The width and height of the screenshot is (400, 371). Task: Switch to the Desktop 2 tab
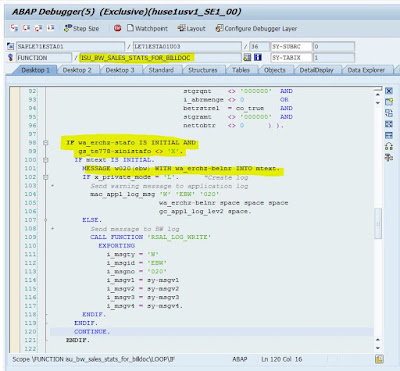(x=77, y=70)
